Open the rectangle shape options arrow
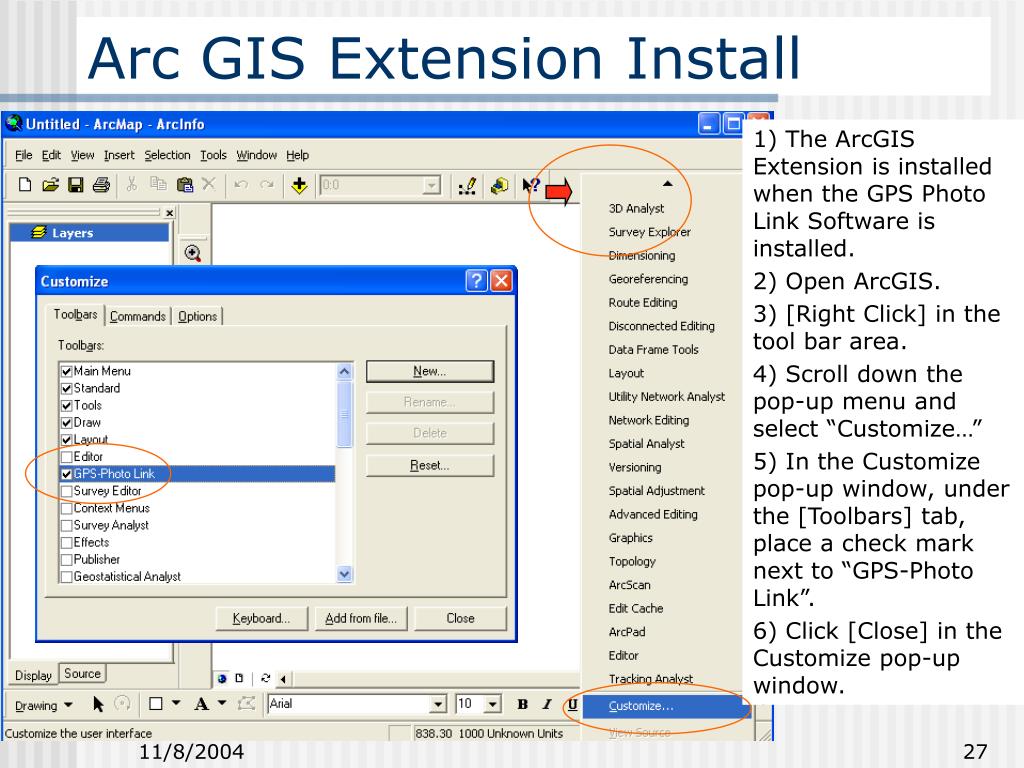This screenshot has width=1024, height=768. click(176, 703)
